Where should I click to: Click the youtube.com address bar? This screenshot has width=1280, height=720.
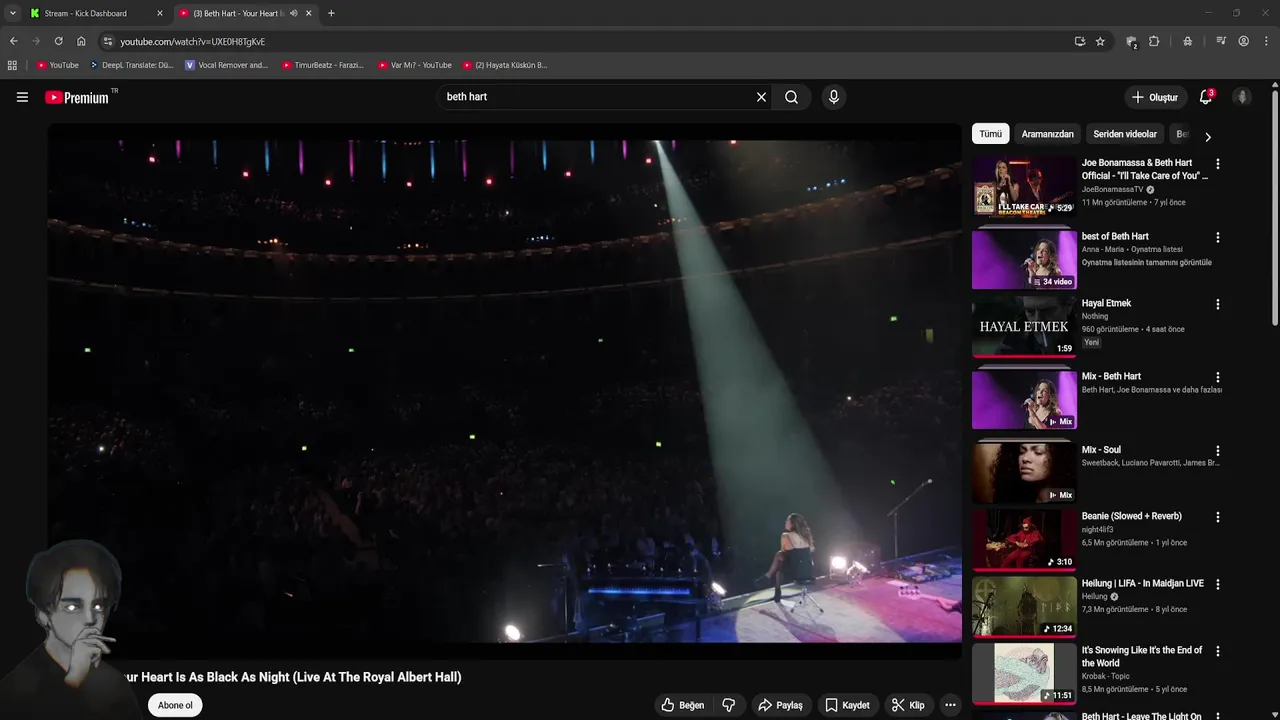click(x=590, y=41)
